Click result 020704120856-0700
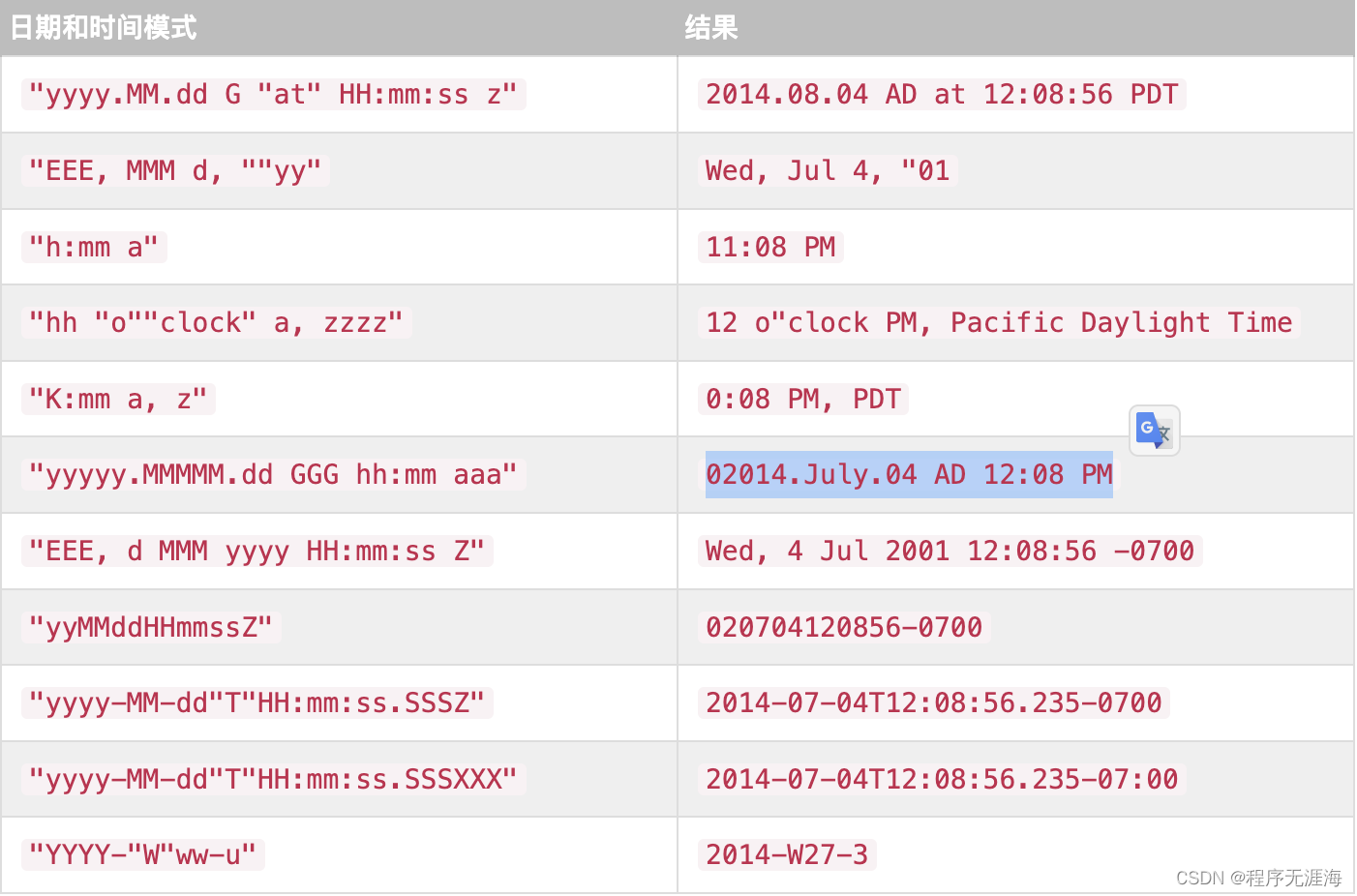1357x896 pixels. click(x=844, y=627)
